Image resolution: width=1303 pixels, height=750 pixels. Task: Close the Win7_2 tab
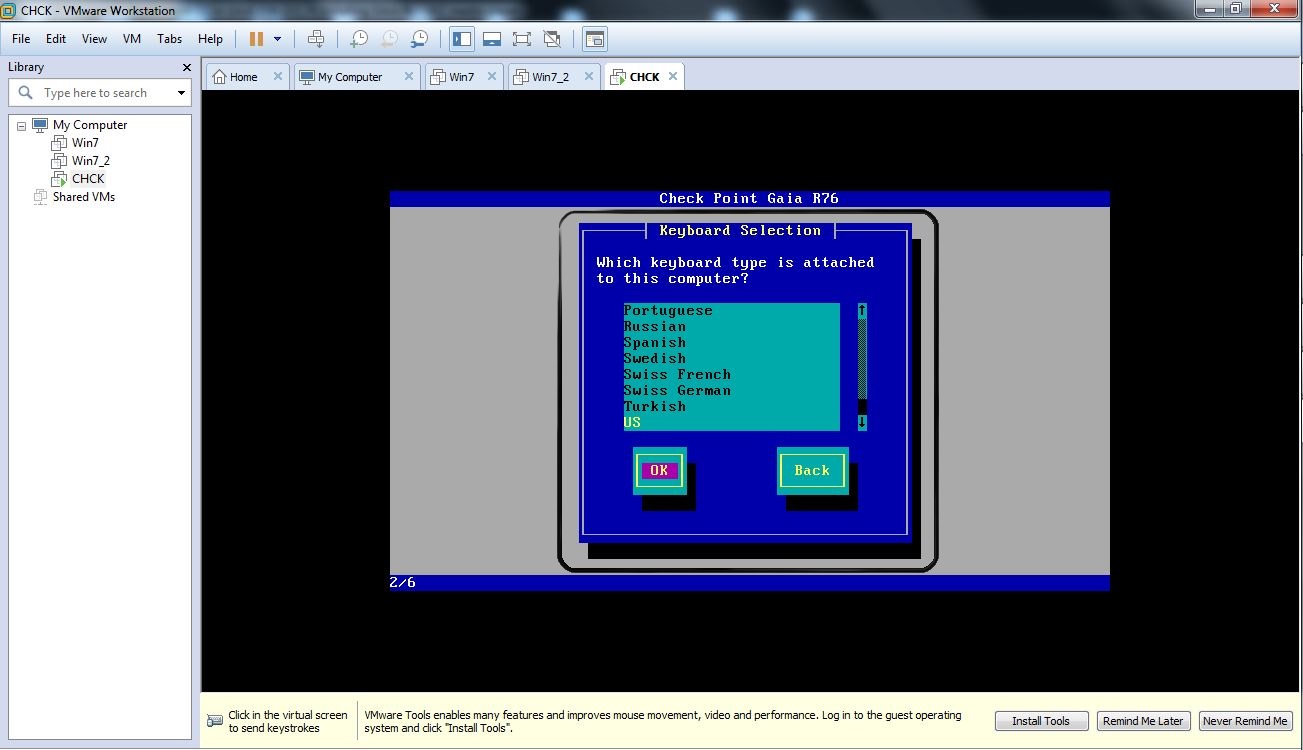(587, 76)
